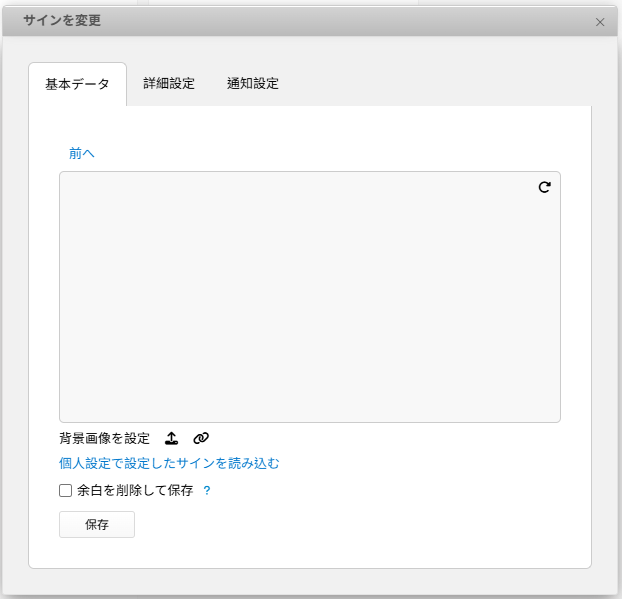Image resolution: width=622 pixels, height=599 pixels.
Task: Select the 基本データ tab
Action: [x=78, y=85]
